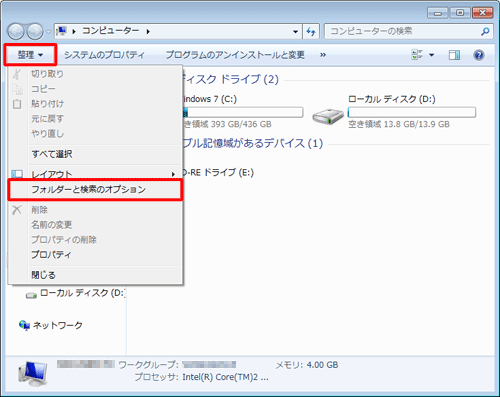Click 空き領域 13.8 GB/13.9 GB text

click(x=399, y=124)
